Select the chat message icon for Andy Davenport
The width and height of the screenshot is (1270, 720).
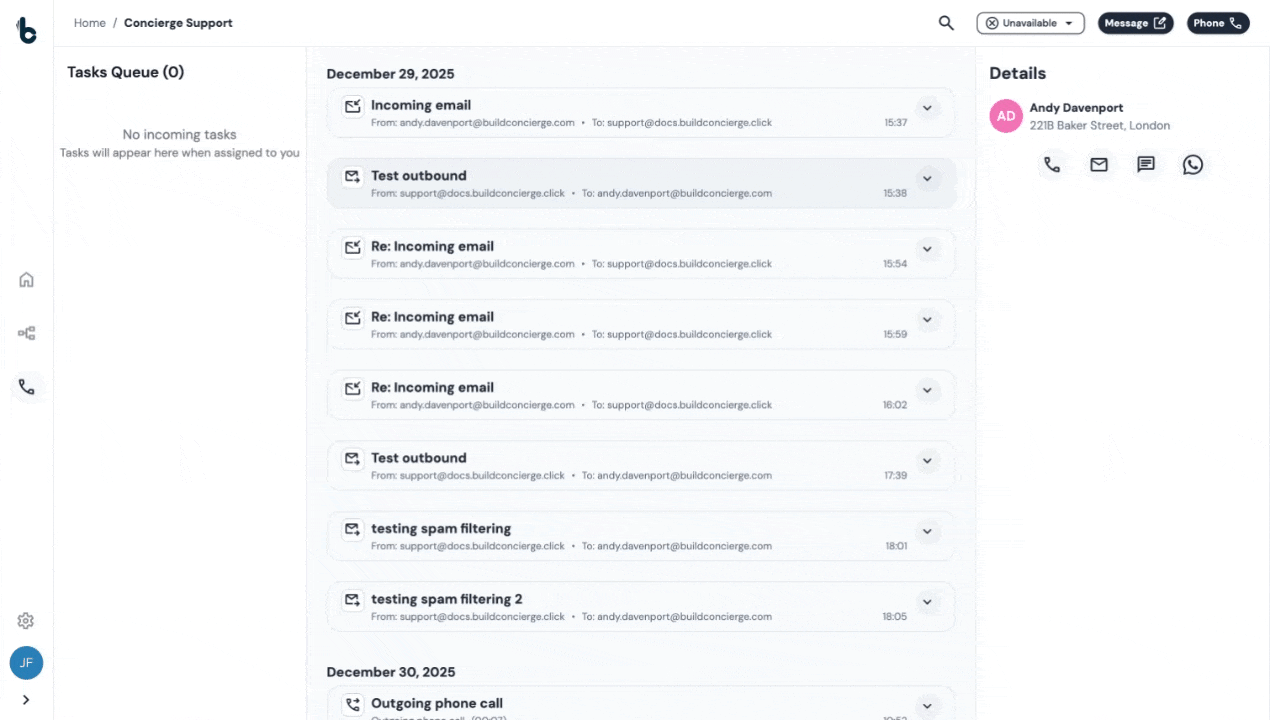click(1146, 164)
